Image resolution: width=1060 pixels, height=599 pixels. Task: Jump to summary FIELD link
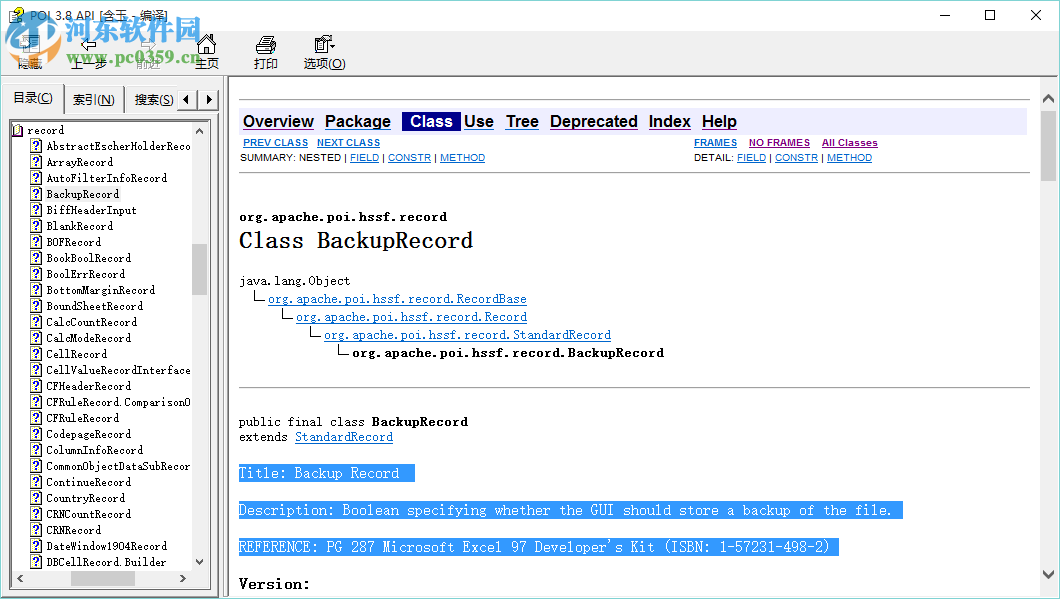[x=364, y=158]
